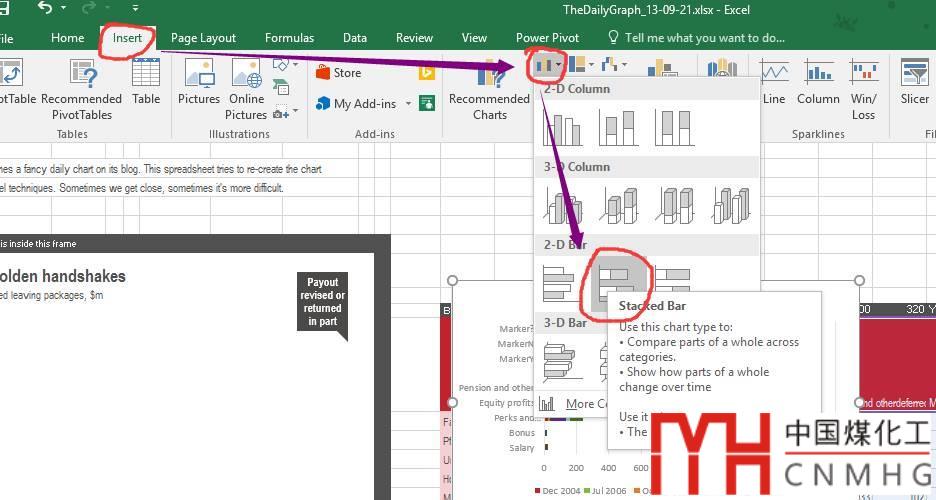Click the Dec 2004 legend color marker
Image resolution: width=936 pixels, height=500 pixels.
pos(538,491)
